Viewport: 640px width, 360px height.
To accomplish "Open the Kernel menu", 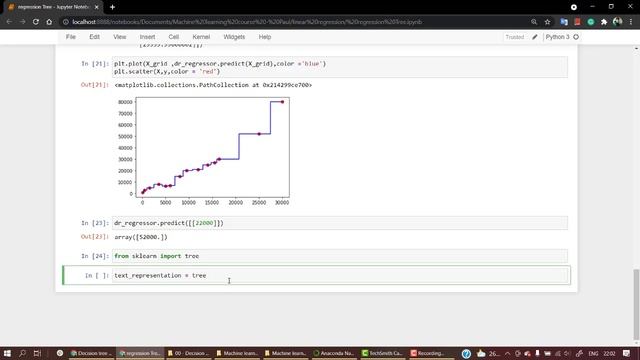I will [x=201, y=37].
